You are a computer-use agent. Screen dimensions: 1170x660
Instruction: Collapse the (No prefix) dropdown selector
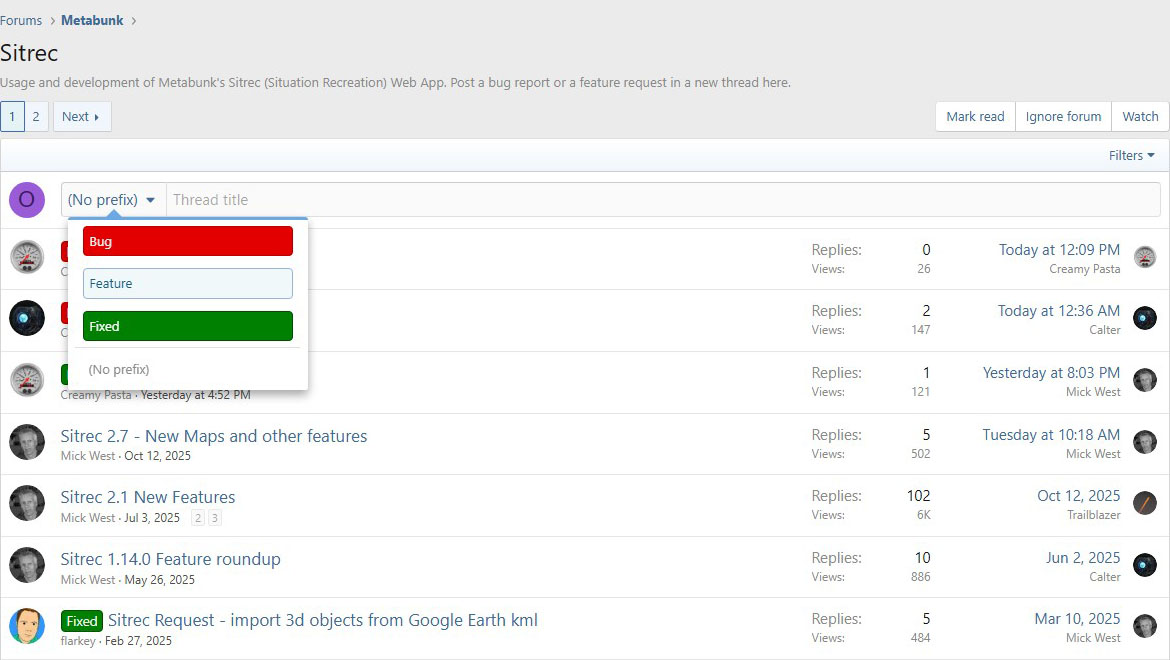pyautogui.click(x=112, y=200)
